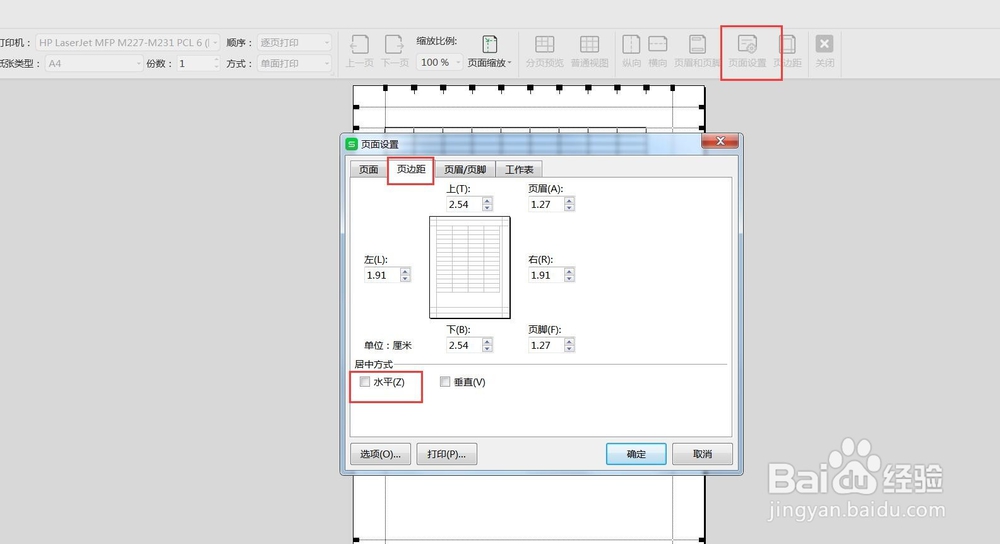Adjust right margin 右(R) spinner

pyautogui.click(x=570, y=275)
